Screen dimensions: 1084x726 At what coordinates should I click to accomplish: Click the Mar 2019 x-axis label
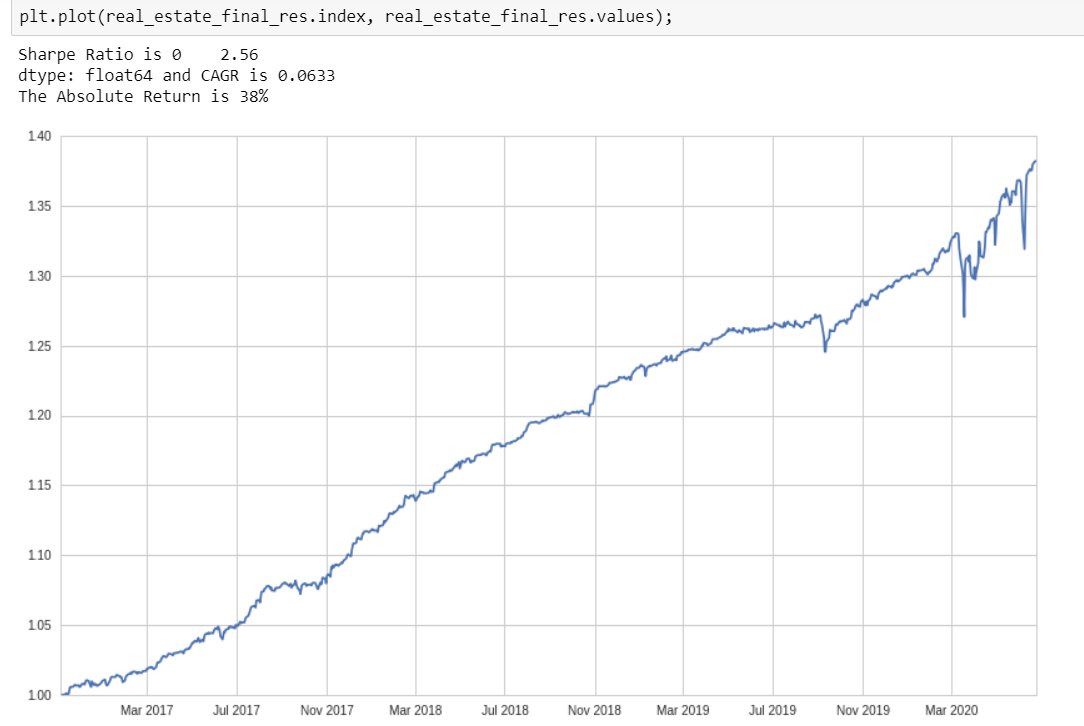(x=683, y=710)
